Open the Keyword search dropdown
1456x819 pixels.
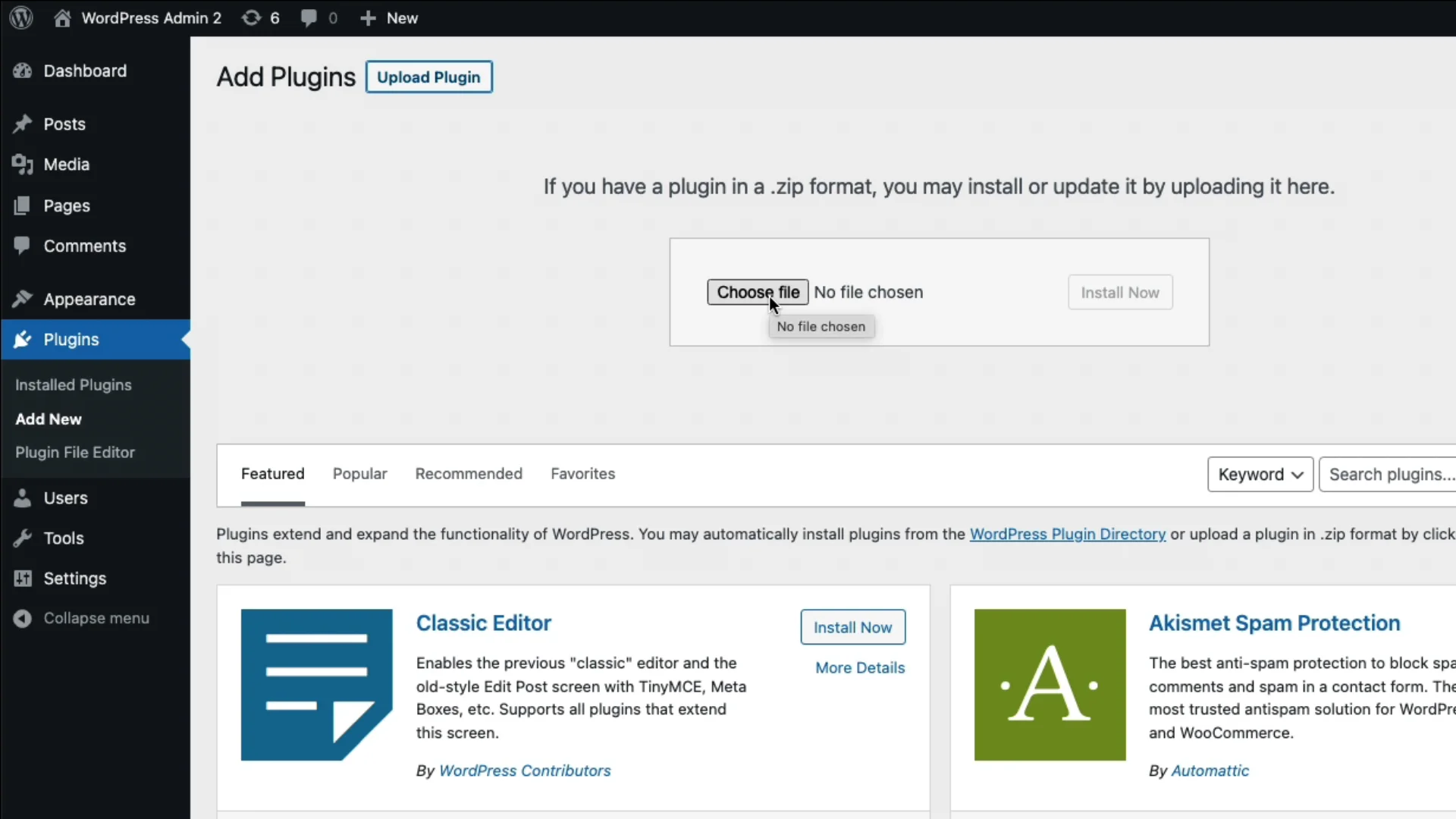click(1260, 474)
